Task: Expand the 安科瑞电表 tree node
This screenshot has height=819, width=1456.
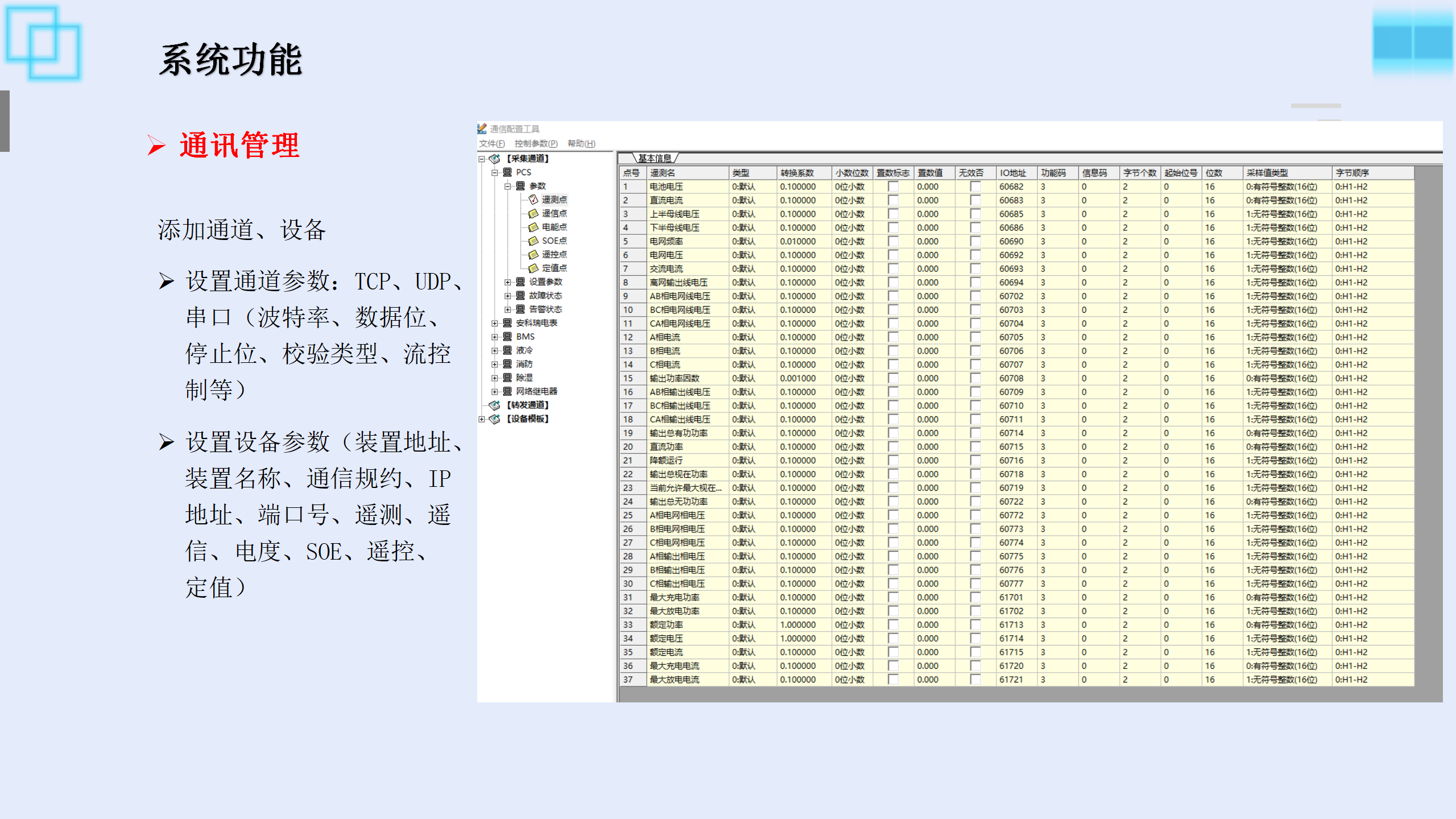Action: click(495, 322)
